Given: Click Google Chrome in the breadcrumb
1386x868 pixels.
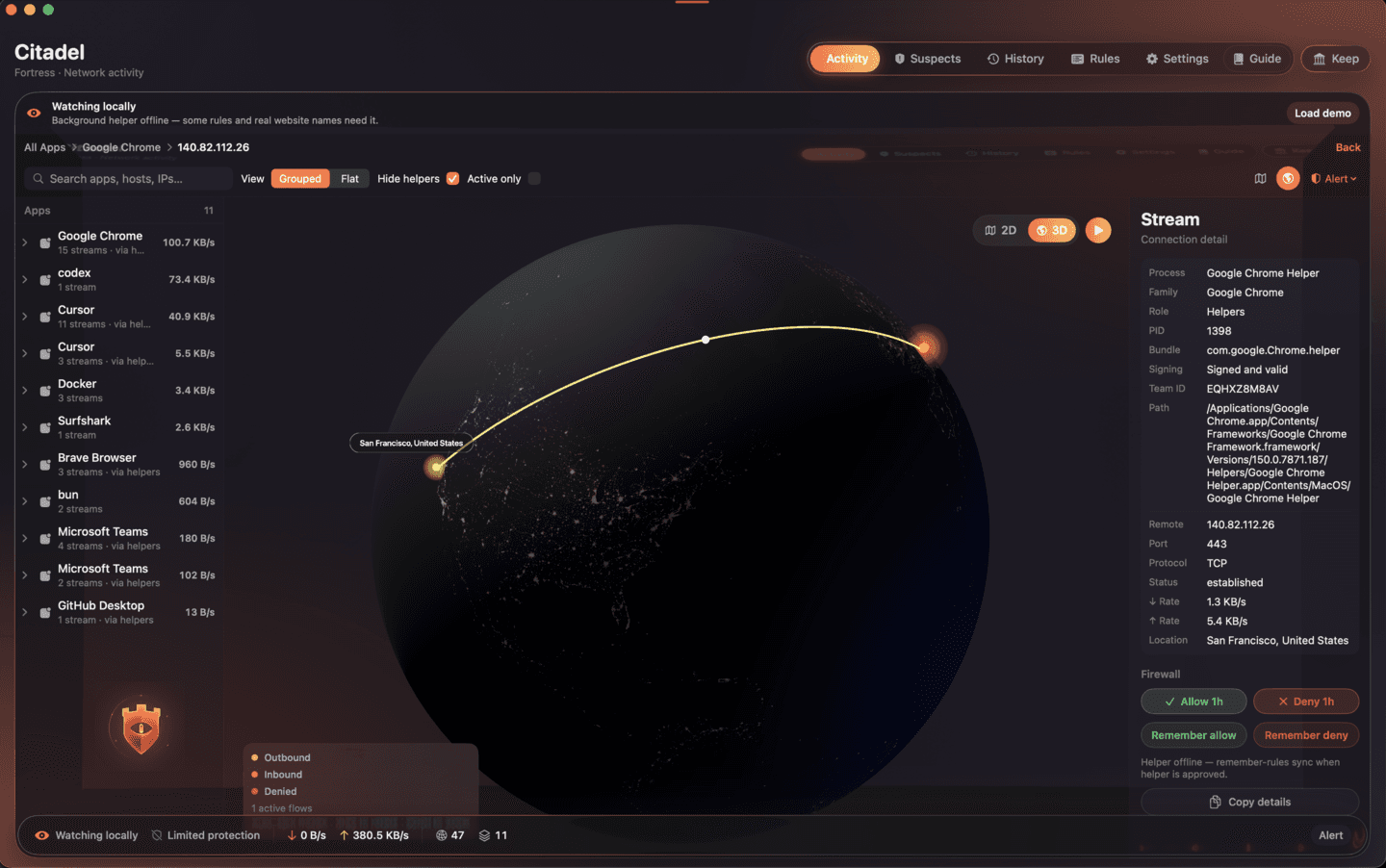Looking at the screenshot, I should (121, 147).
